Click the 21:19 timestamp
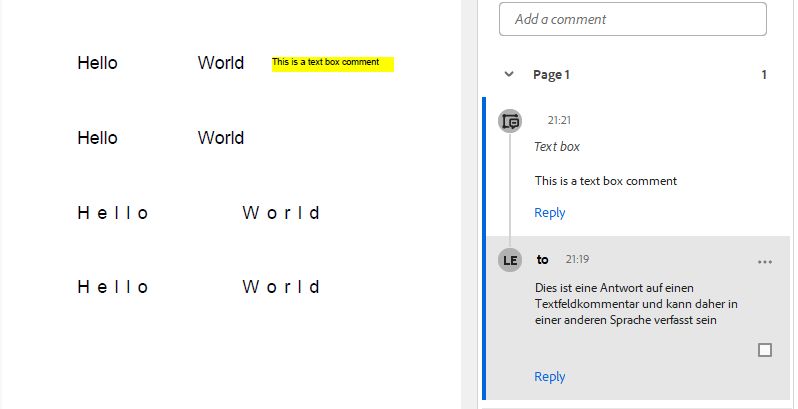The width and height of the screenshot is (798, 409). click(577, 259)
